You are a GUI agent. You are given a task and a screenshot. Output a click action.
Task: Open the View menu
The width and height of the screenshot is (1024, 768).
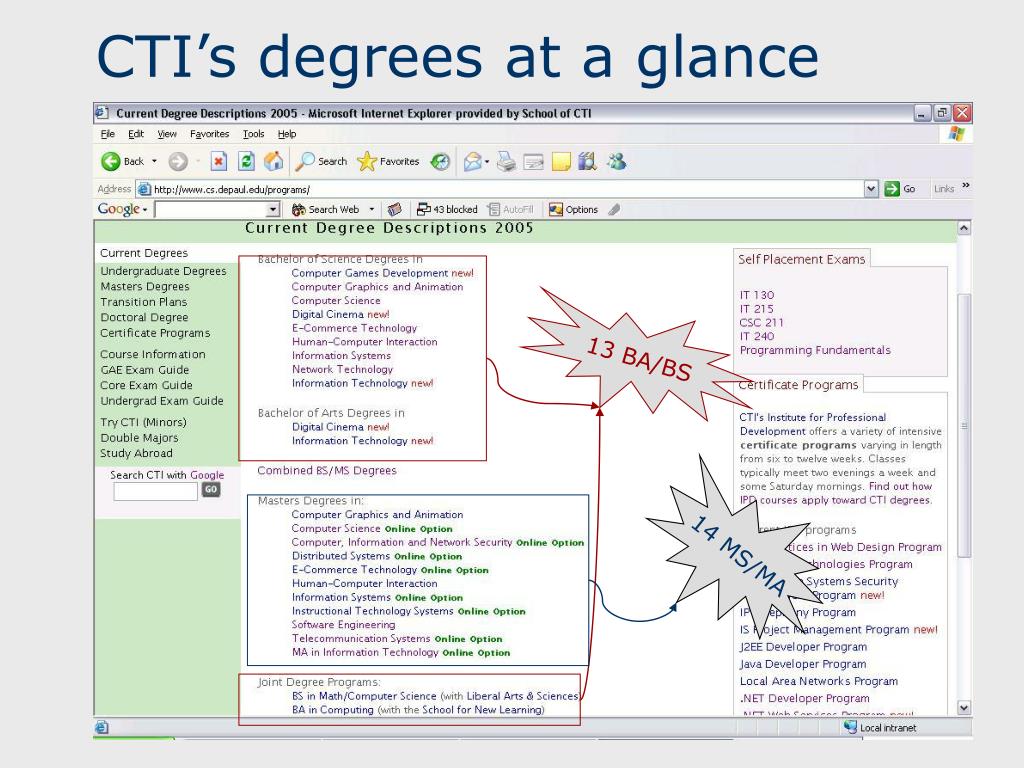(x=167, y=134)
